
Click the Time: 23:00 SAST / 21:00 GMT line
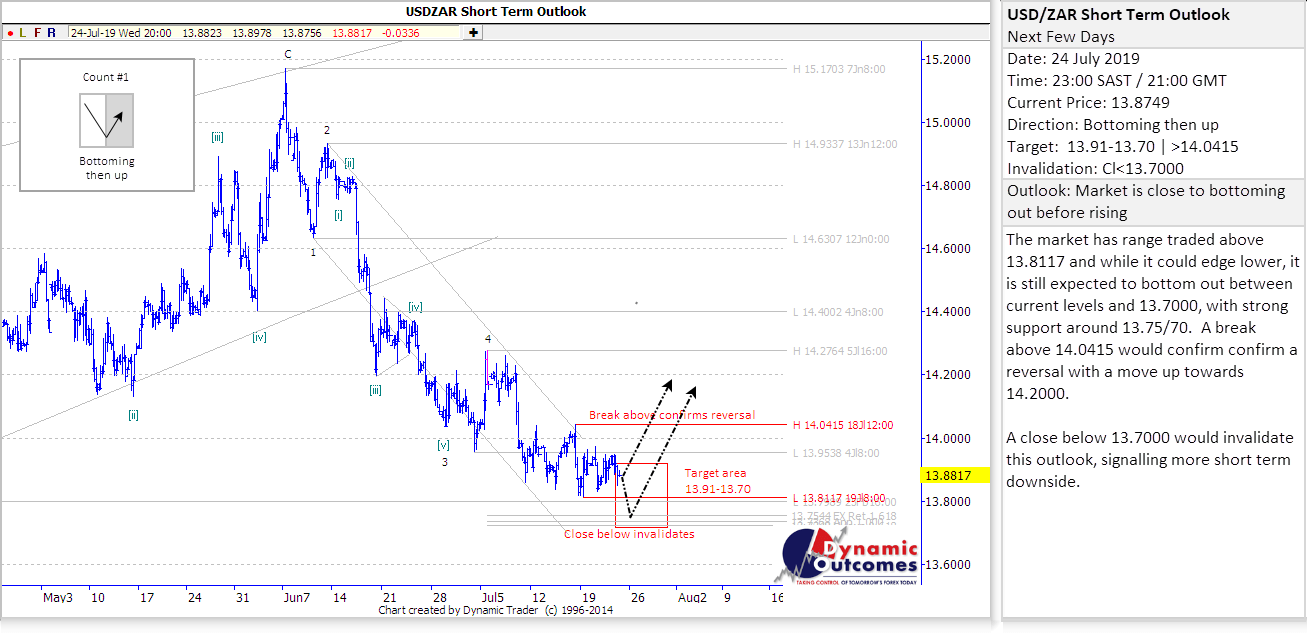point(1117,80)
